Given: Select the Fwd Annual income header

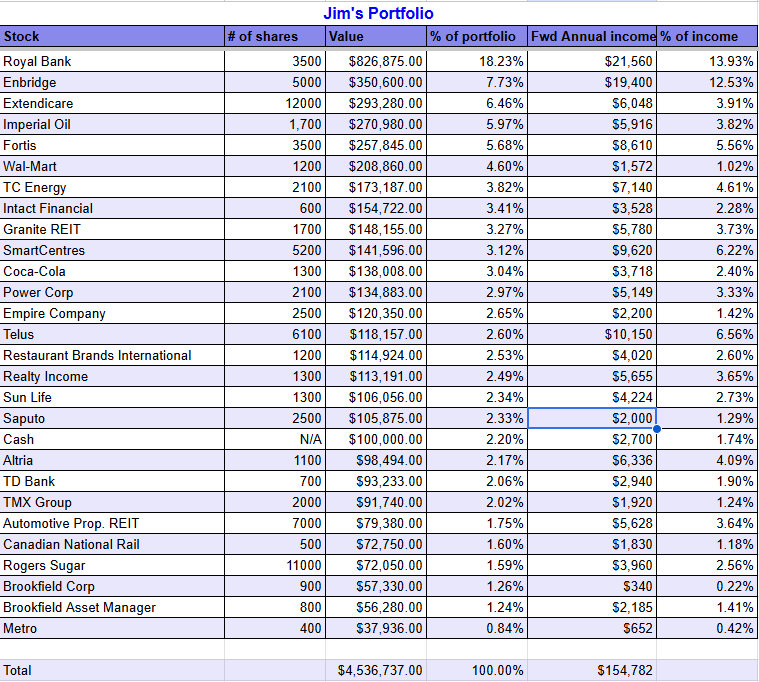Looking at the screenshot, I should pos(592,36).
